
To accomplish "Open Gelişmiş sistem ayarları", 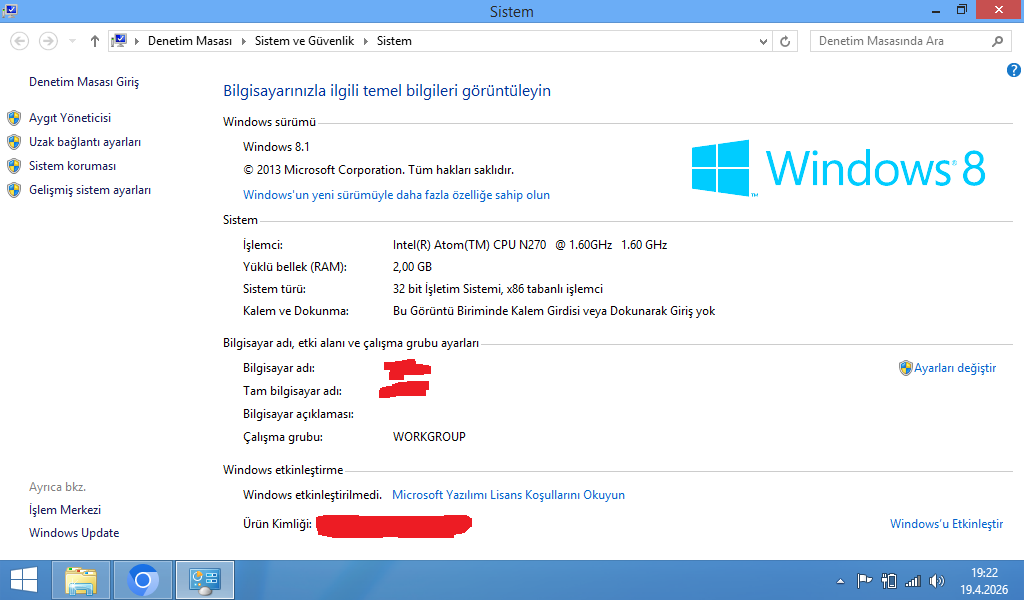I will pyautogui.click(x=89, y=190).
